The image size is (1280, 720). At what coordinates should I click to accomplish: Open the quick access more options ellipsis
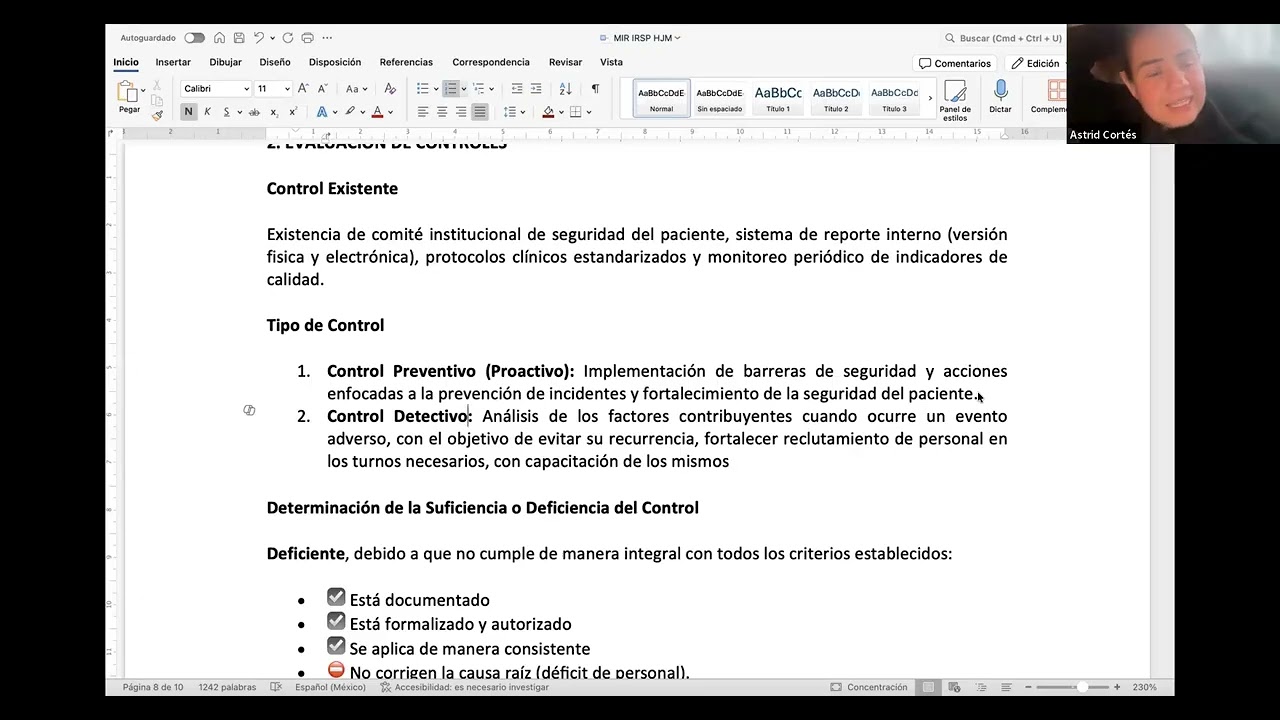[x=327, y=38]
